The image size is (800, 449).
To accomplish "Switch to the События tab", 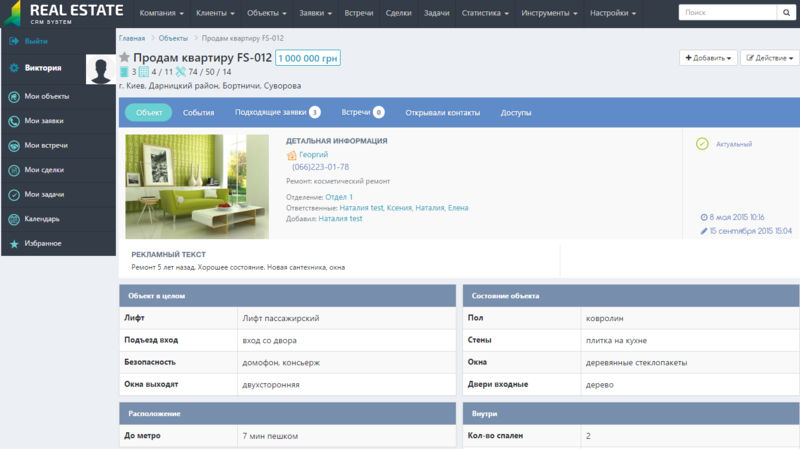I will (x=198, y=112).
